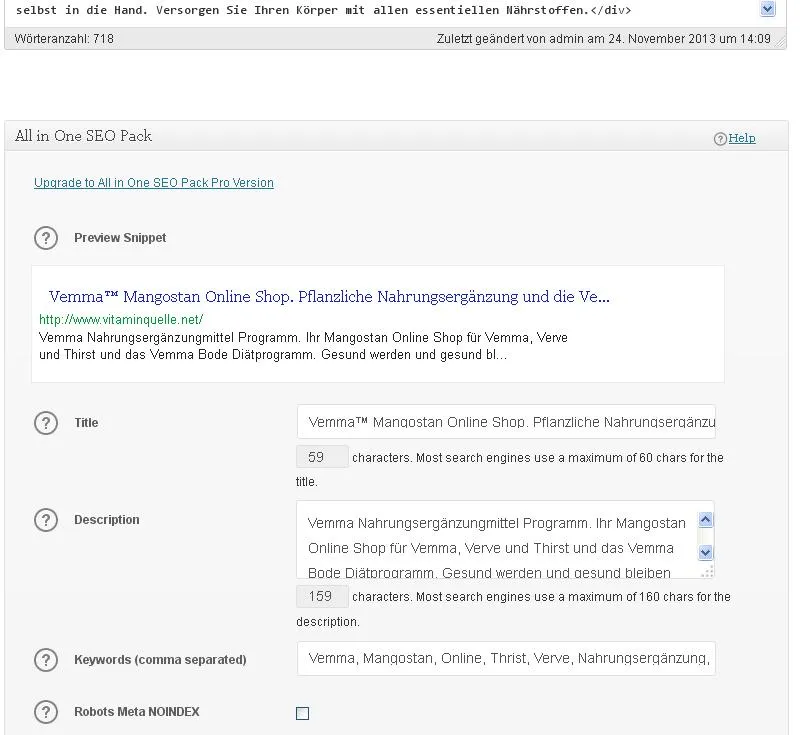Open Upgrade to All in One SEO Pack Pro link
This screenshot has width=804, height=735.
[154, 183]
